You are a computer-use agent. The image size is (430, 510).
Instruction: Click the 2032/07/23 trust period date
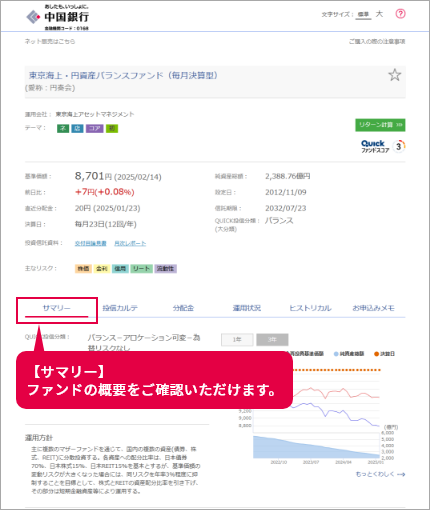(x=286, y=208)
